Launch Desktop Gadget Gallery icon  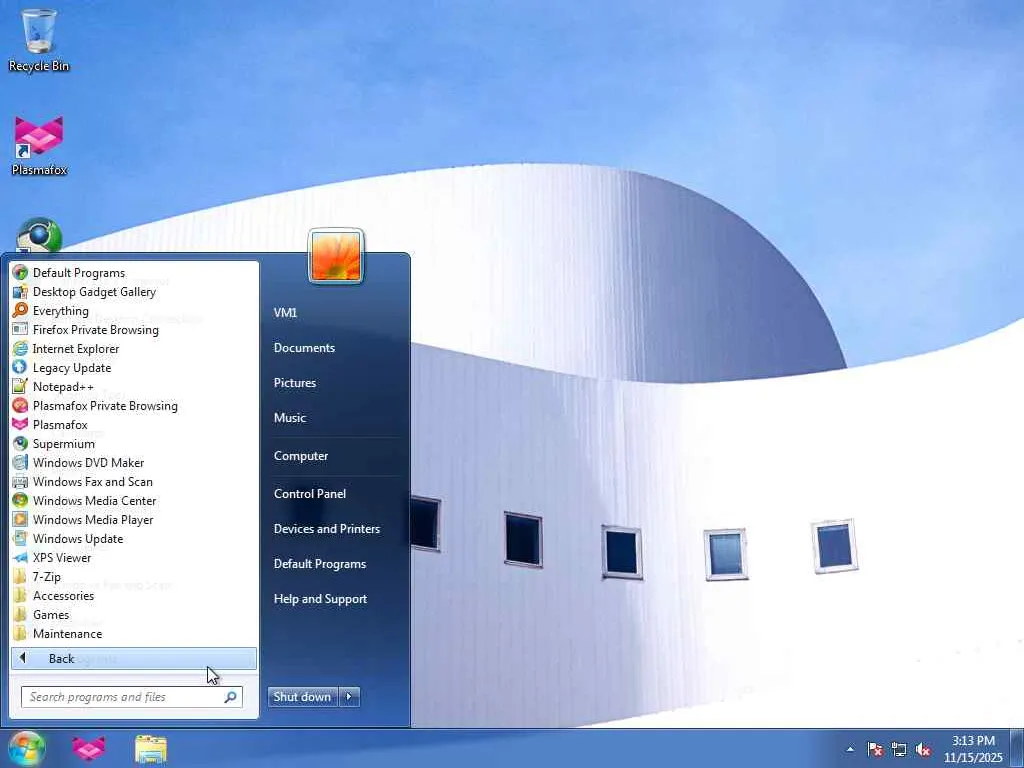tap(20, 291)
